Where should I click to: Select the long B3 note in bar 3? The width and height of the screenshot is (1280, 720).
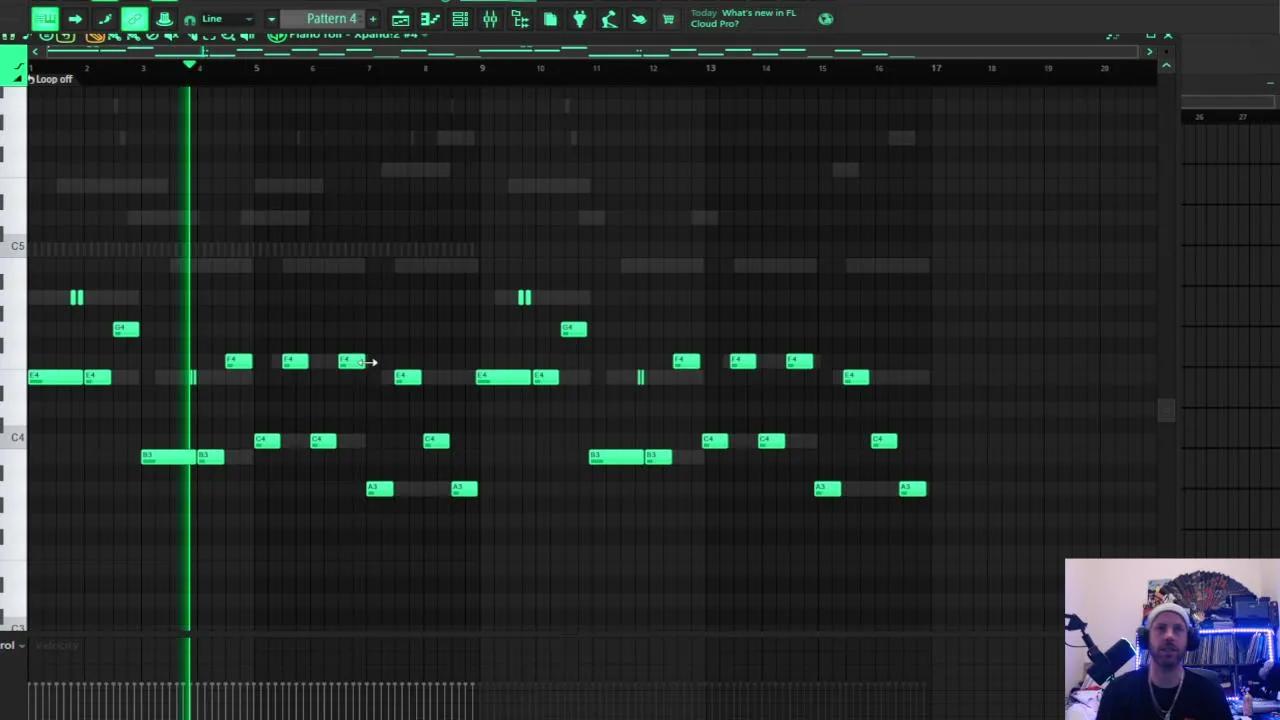[169, 457]
